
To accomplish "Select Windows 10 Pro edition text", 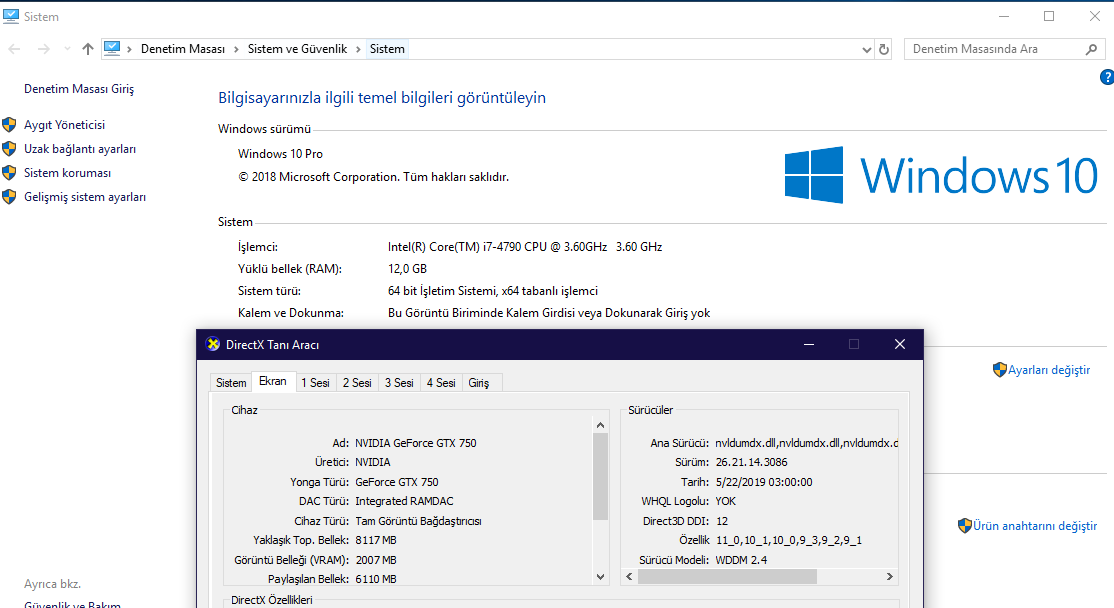I will [280, 154].
